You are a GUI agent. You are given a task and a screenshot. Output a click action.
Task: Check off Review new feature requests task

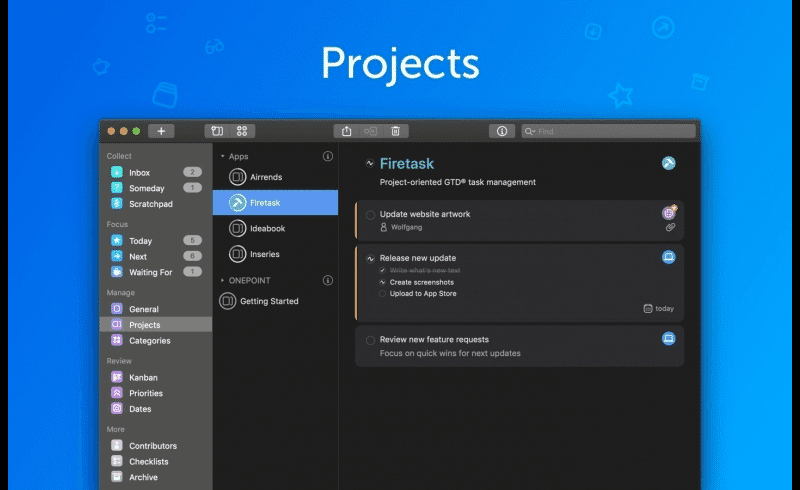coord(370,340)
